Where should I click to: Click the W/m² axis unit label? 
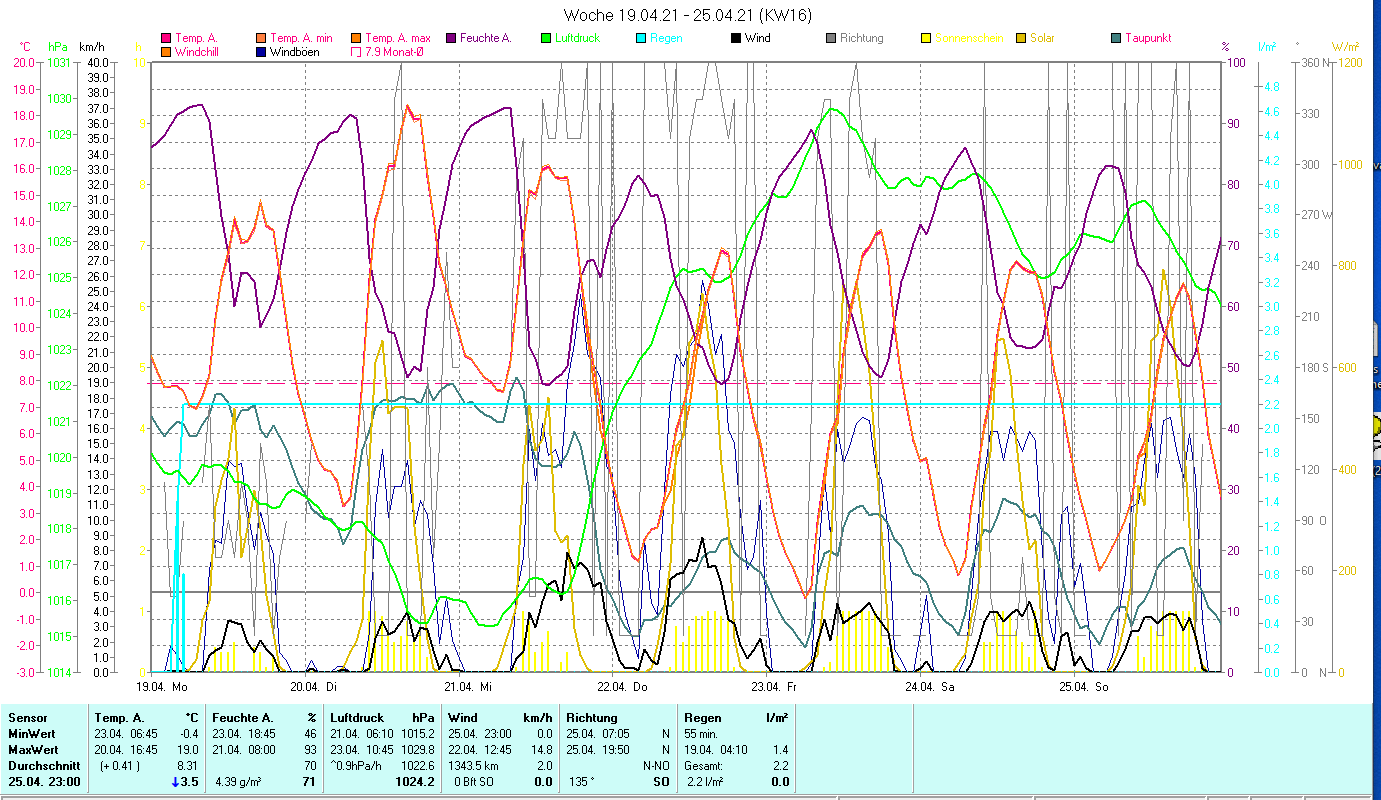pyautogui.click(x=1345, y=46)
